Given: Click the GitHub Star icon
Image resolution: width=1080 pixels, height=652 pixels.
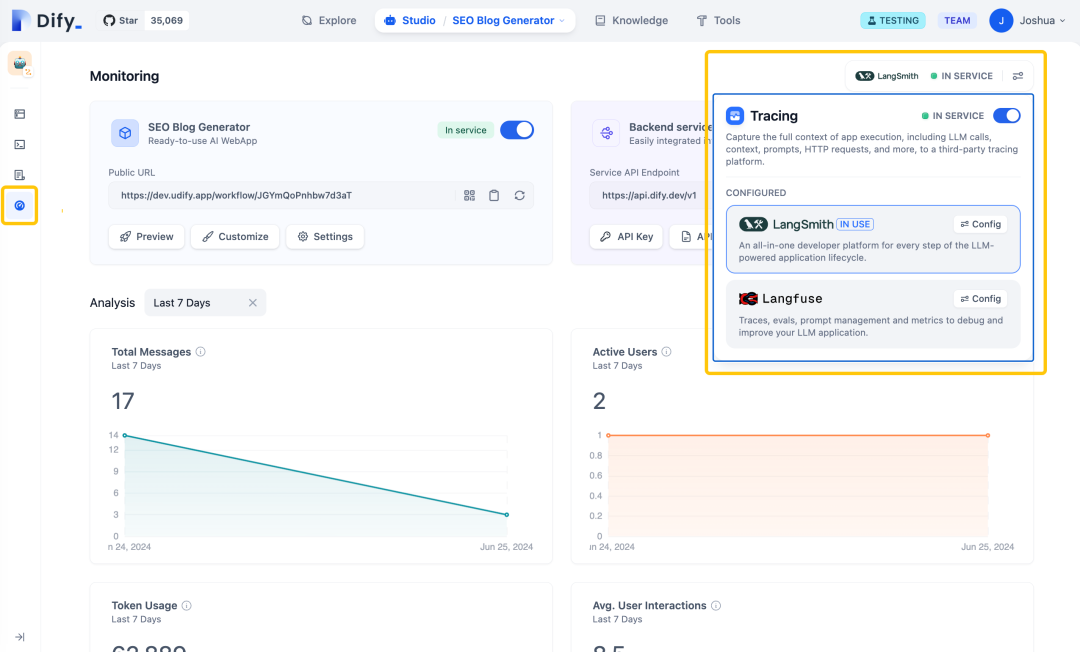Looking at the screenshot, I should point(107,19).
